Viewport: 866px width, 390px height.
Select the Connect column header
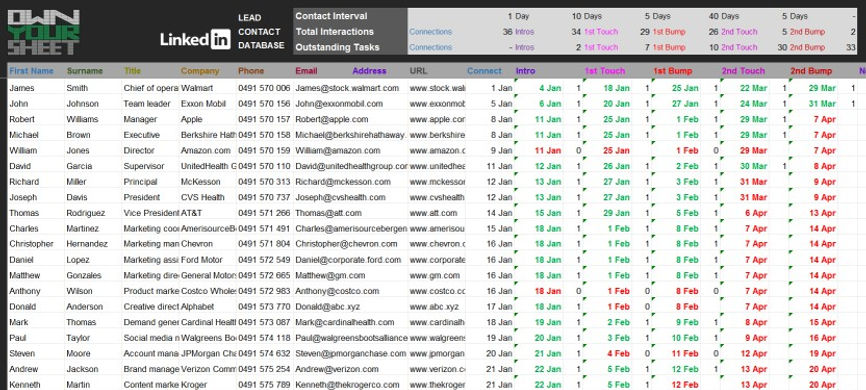click(x=484, y=71)
